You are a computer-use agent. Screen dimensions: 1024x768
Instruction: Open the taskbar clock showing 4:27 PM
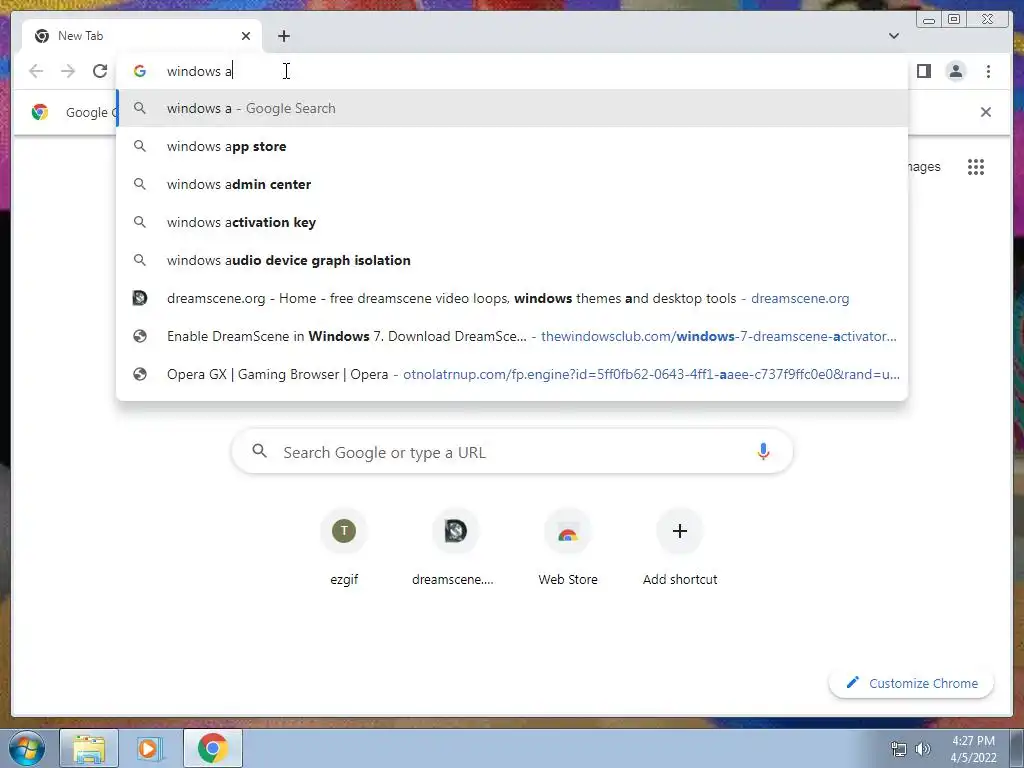coord(973,749)
